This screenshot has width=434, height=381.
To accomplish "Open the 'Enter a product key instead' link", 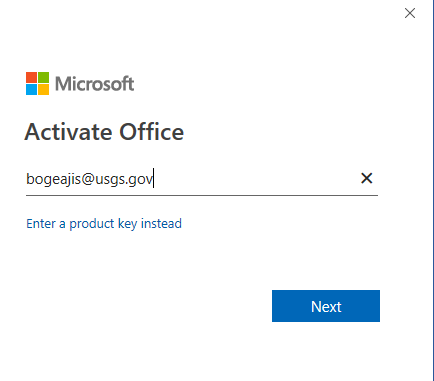I will 104,224.
